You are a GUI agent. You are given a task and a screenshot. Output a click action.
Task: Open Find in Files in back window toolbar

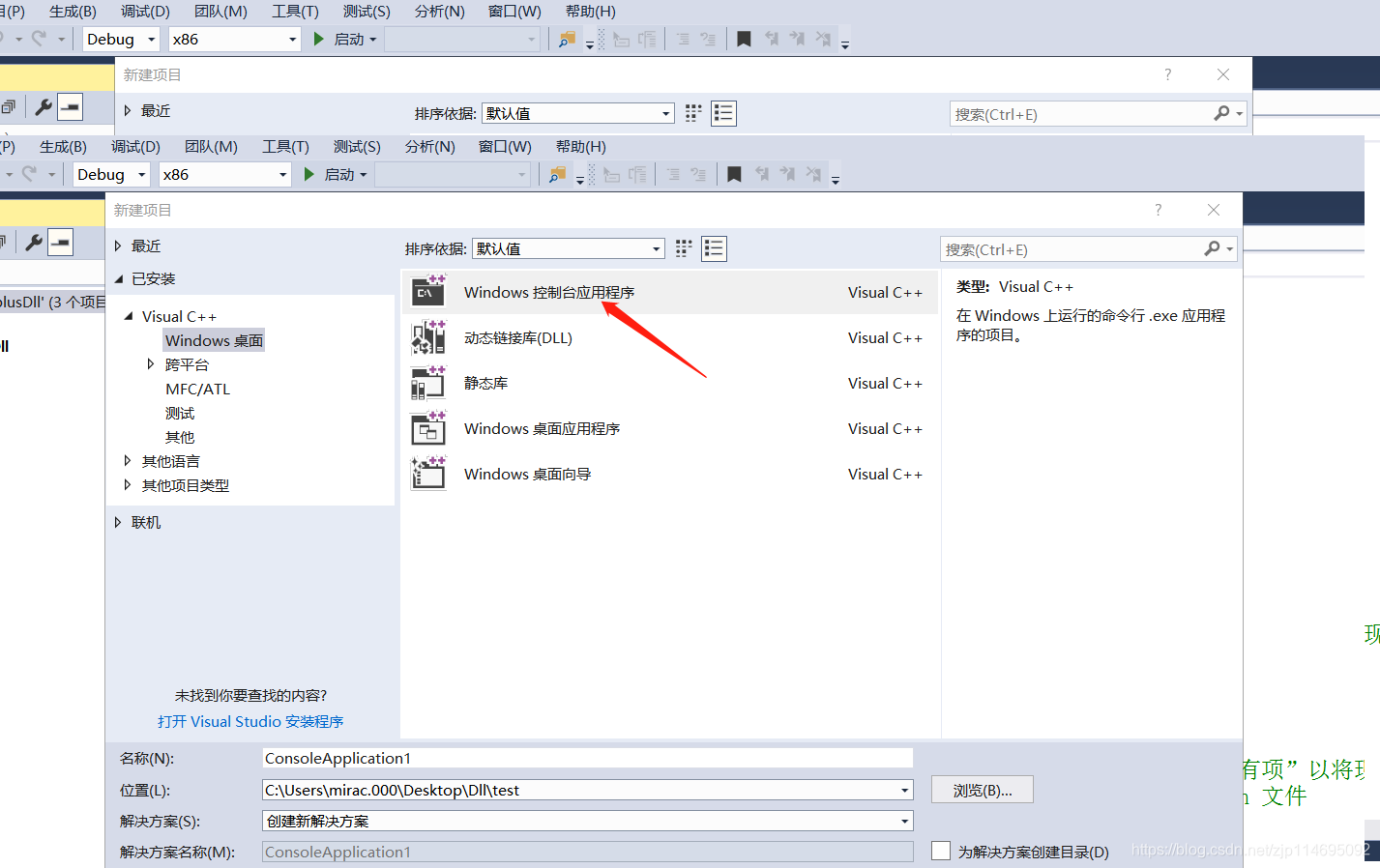click(567, 39)
